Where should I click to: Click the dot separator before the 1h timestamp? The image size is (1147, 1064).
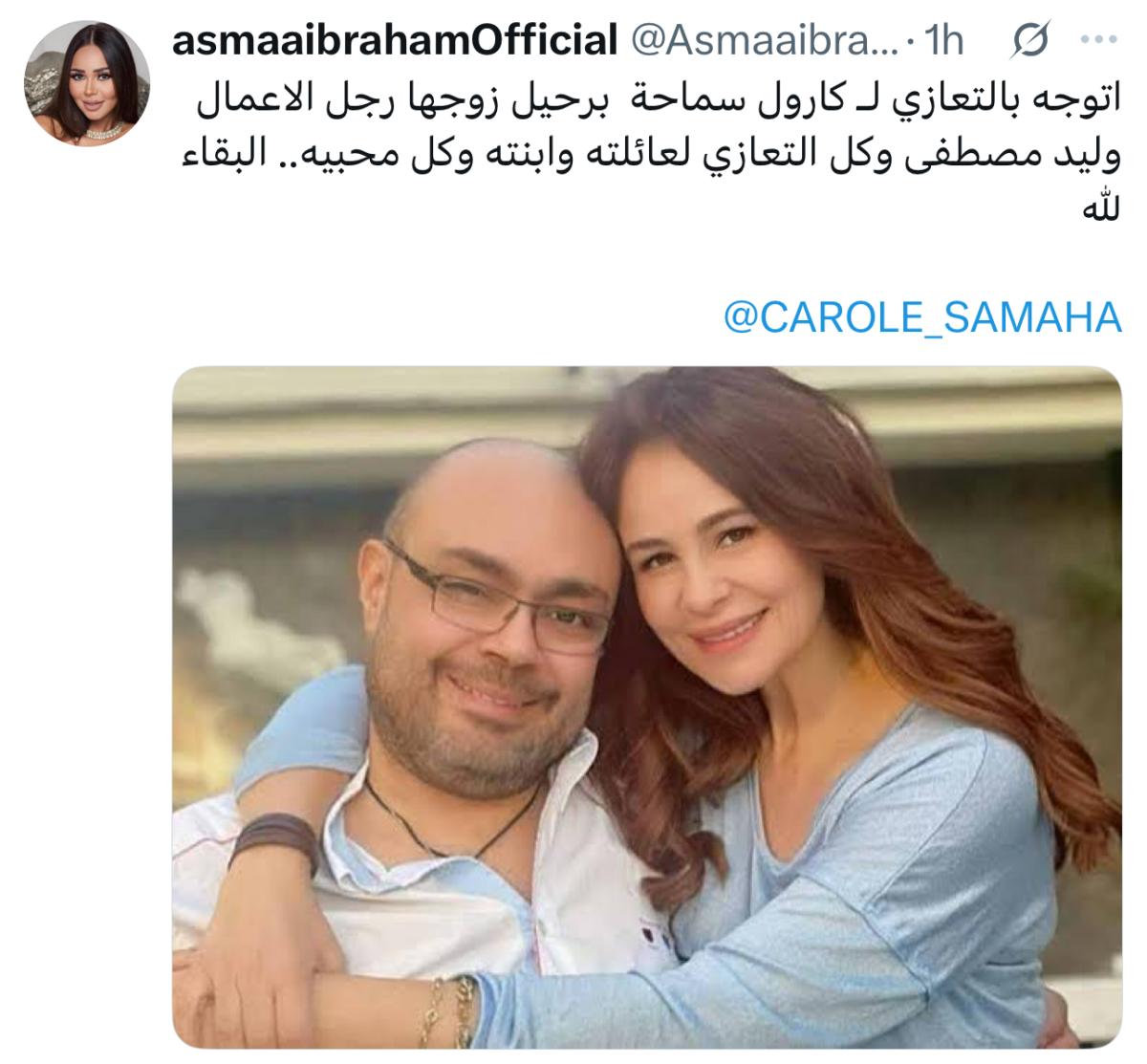(911, 41)
